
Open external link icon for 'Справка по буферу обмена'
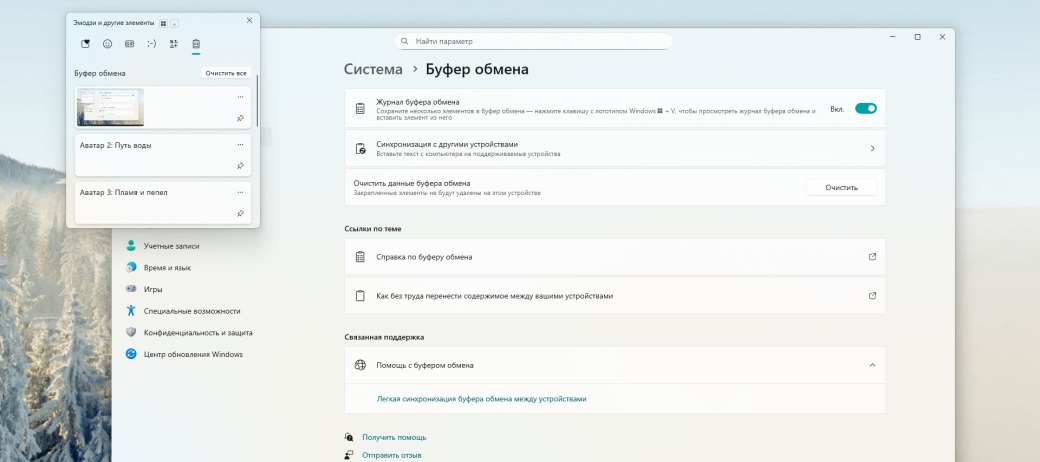tap(872, 257)
